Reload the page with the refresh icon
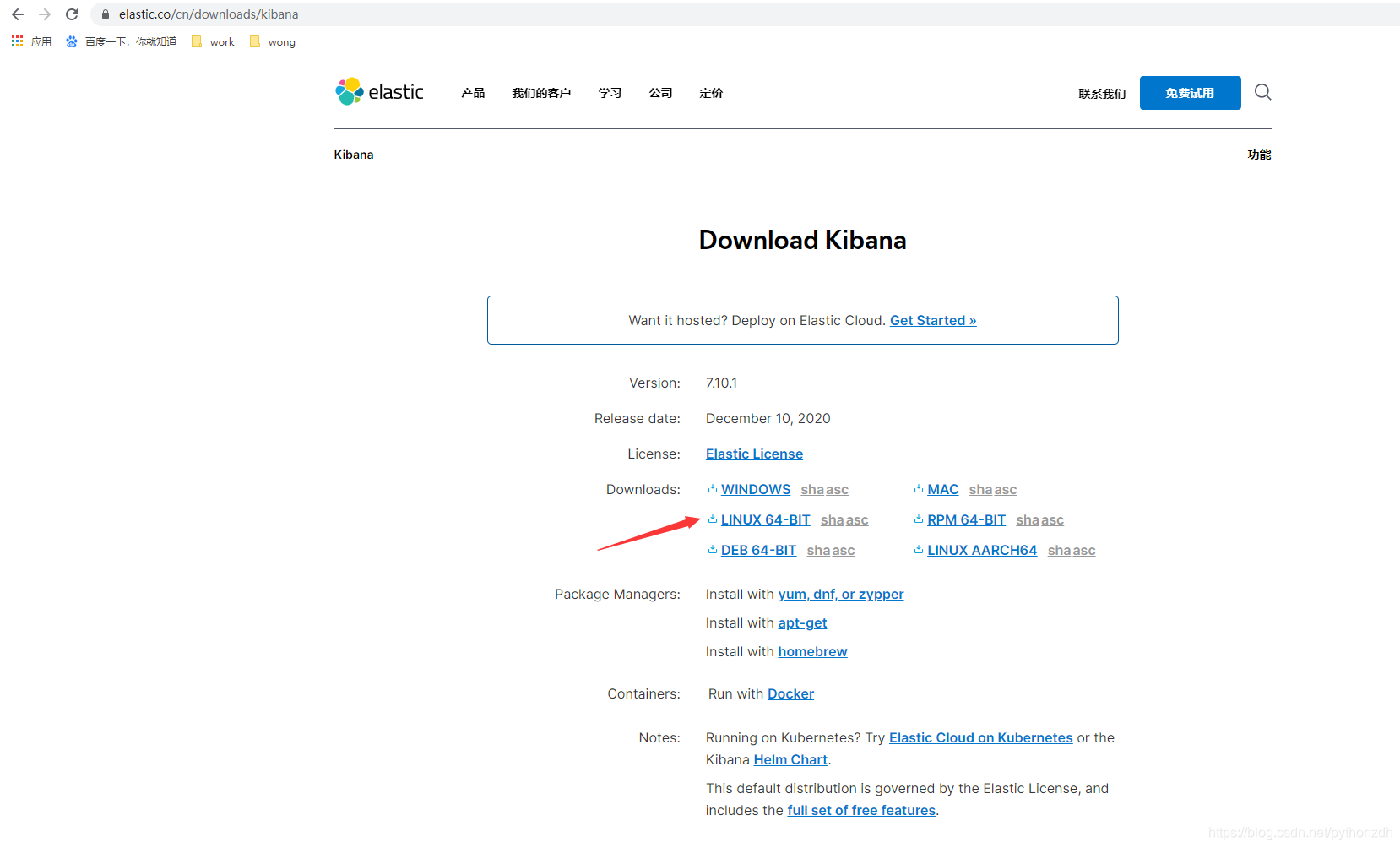 [72, 14]
